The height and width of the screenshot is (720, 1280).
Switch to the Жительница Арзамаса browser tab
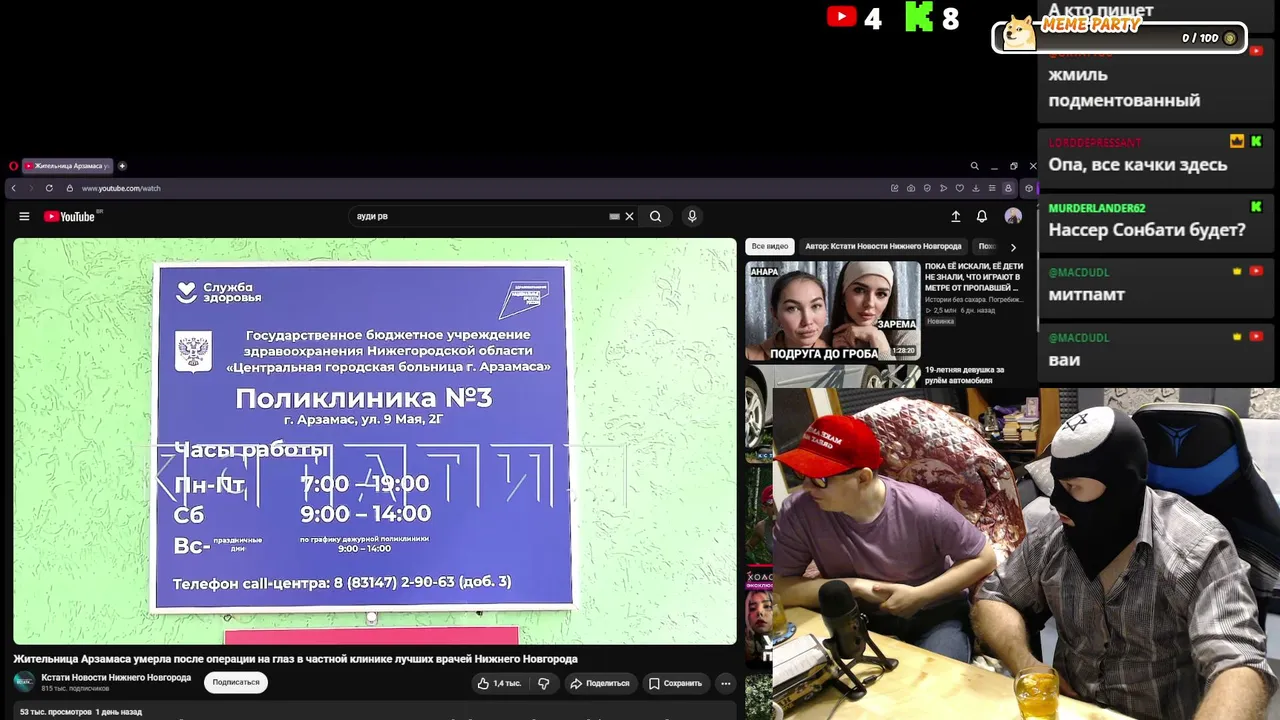point(69,166)
